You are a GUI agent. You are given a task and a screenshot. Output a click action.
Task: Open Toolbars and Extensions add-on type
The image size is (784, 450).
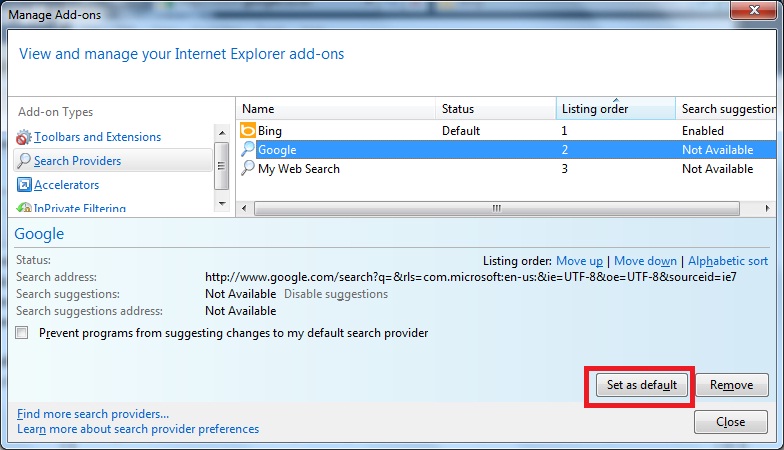(98, 137)
